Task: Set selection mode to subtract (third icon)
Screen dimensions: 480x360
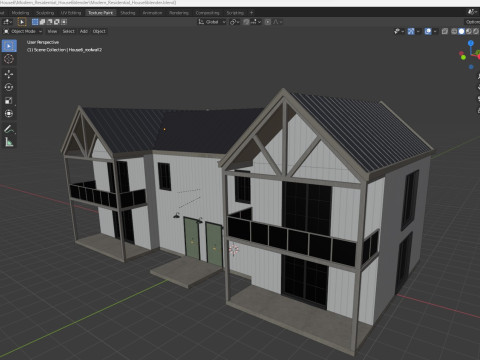Action: [x=49, y=22]
